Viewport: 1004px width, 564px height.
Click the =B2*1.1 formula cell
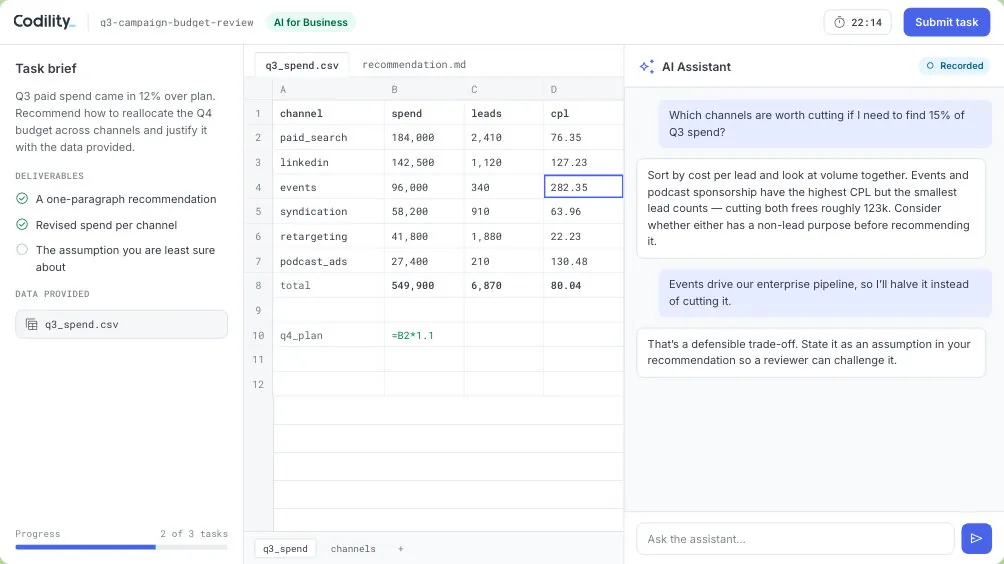(425, 335)
